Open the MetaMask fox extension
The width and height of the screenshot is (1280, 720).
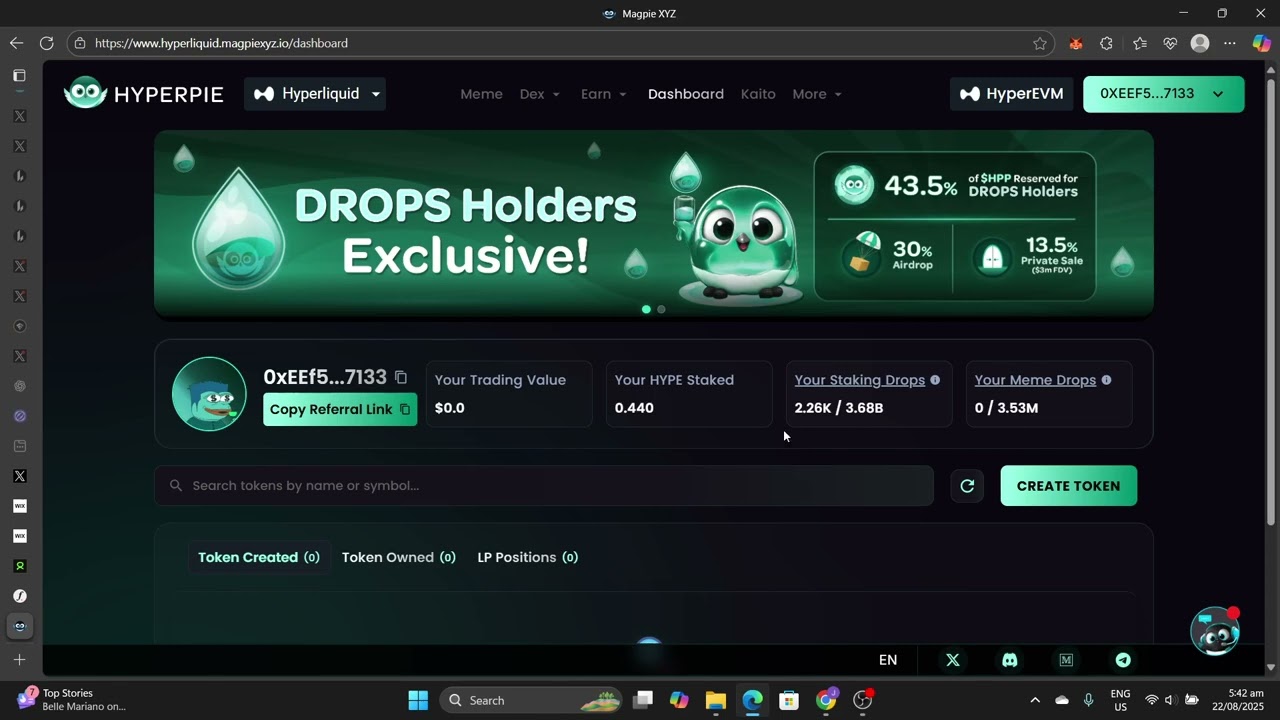click(x=1076, y=43)
